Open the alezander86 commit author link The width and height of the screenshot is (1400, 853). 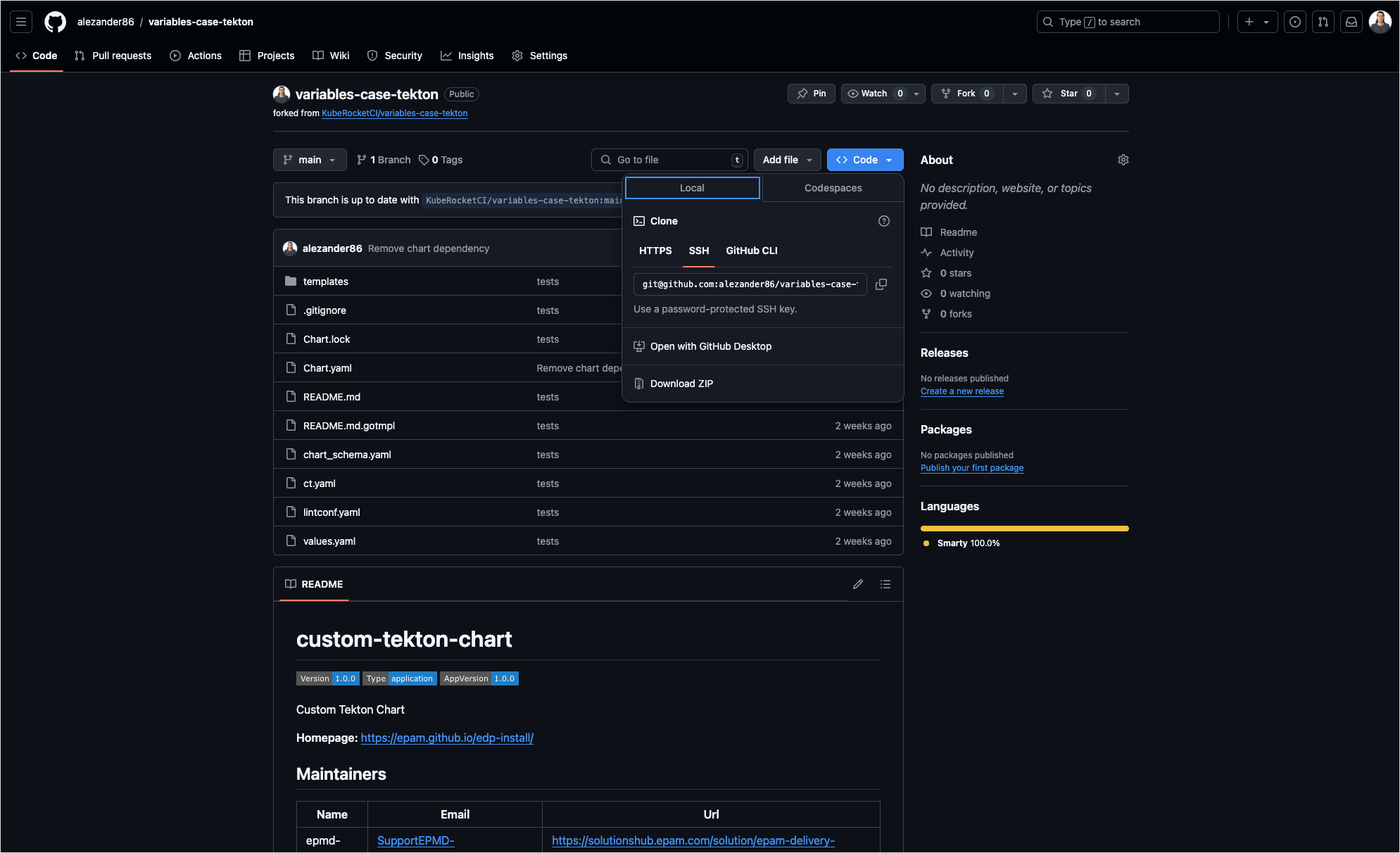pyautogui.click(x=332, y=248)
